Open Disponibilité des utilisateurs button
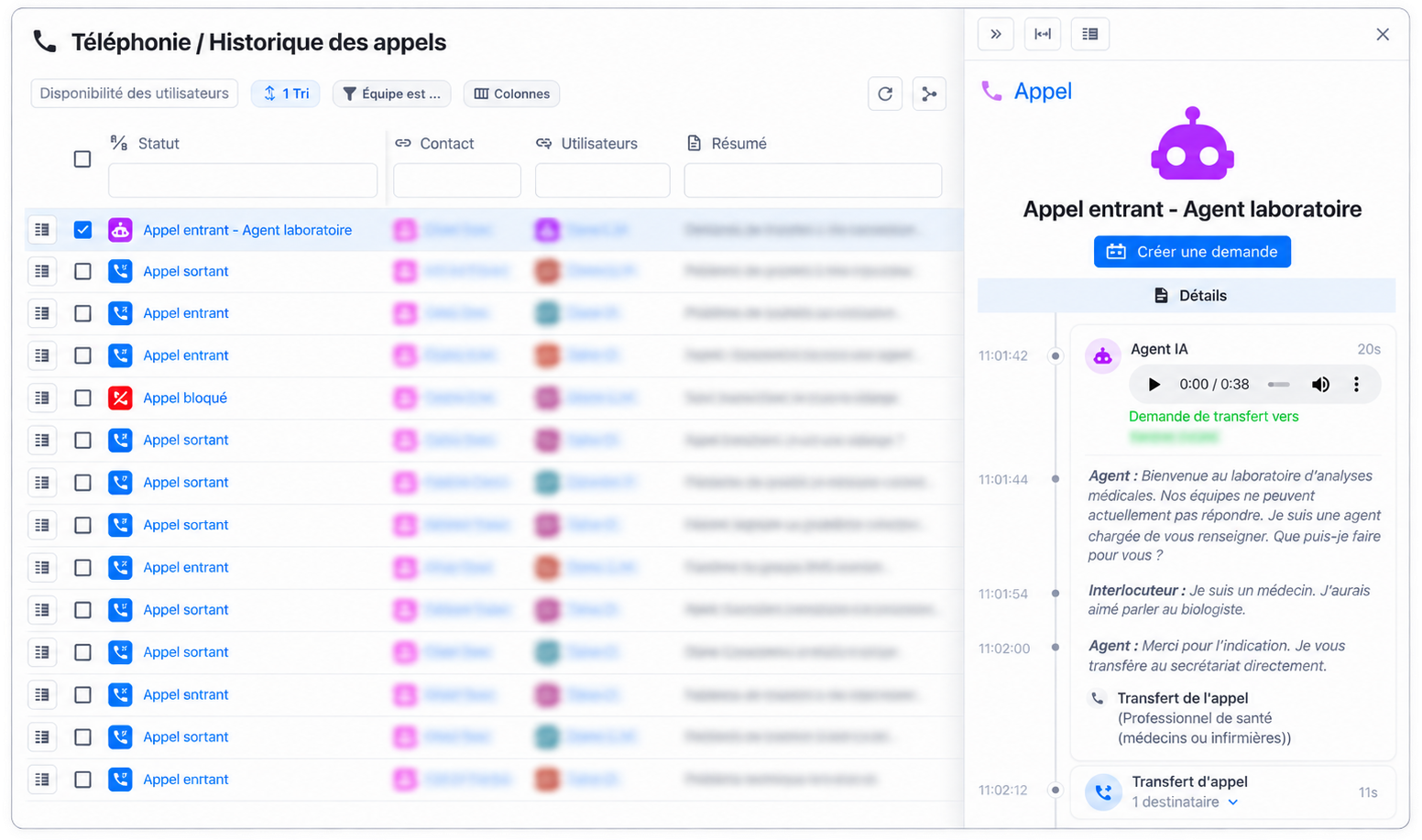 pos(135,93)
